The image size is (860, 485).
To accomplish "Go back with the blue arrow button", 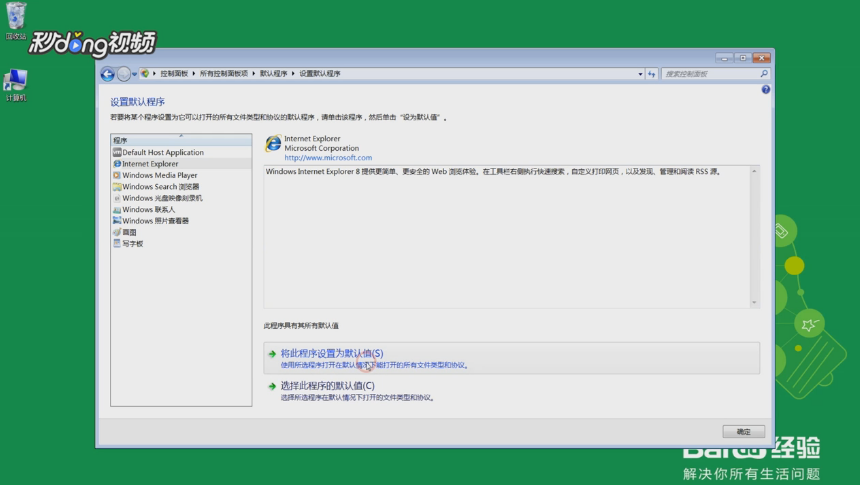I will tap(108, 74).
